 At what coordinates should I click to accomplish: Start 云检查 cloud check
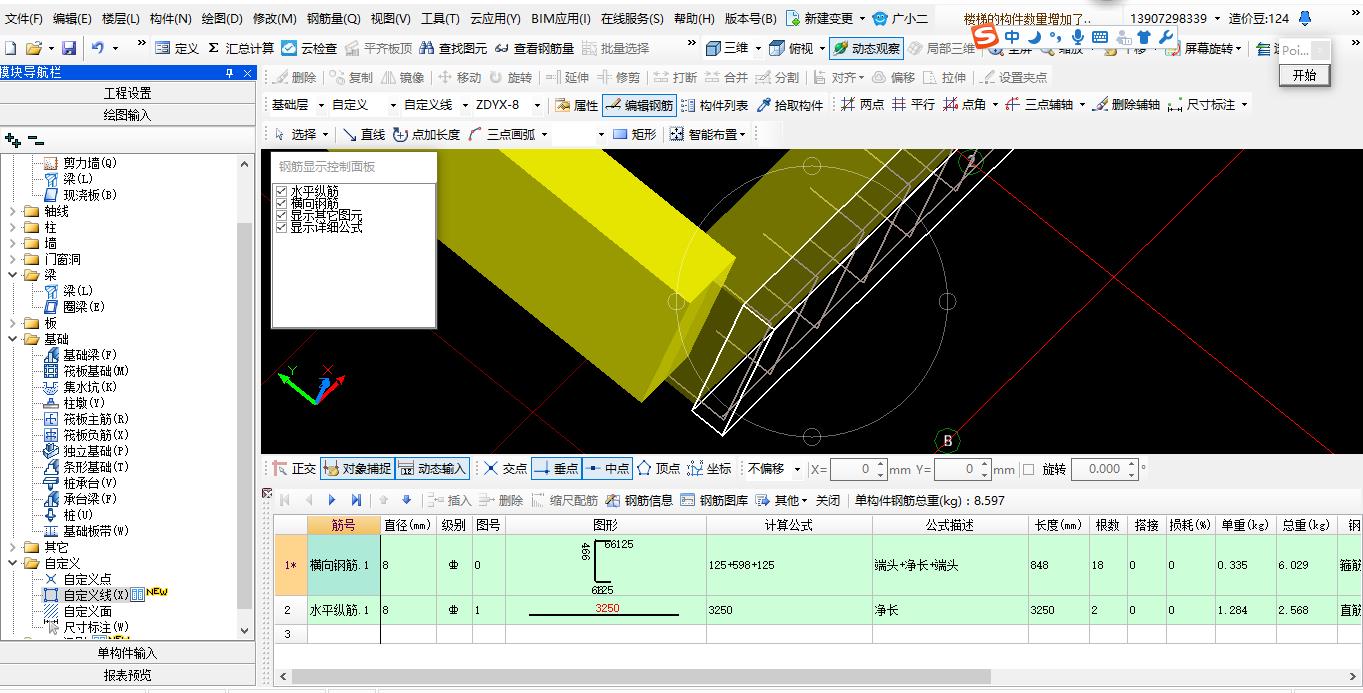point(309,48)
